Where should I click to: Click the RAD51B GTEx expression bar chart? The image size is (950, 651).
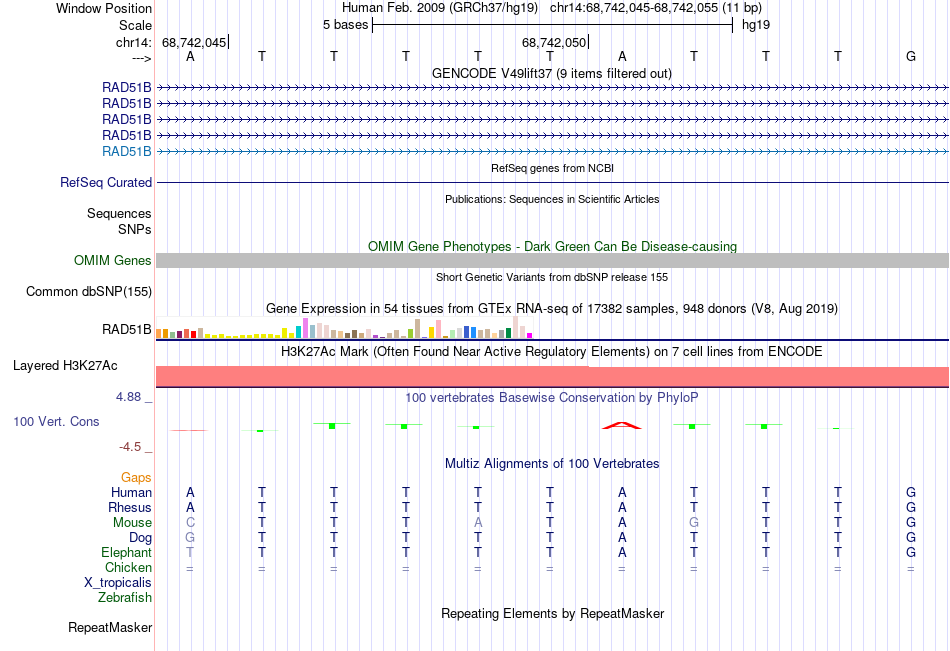[344, 327]
